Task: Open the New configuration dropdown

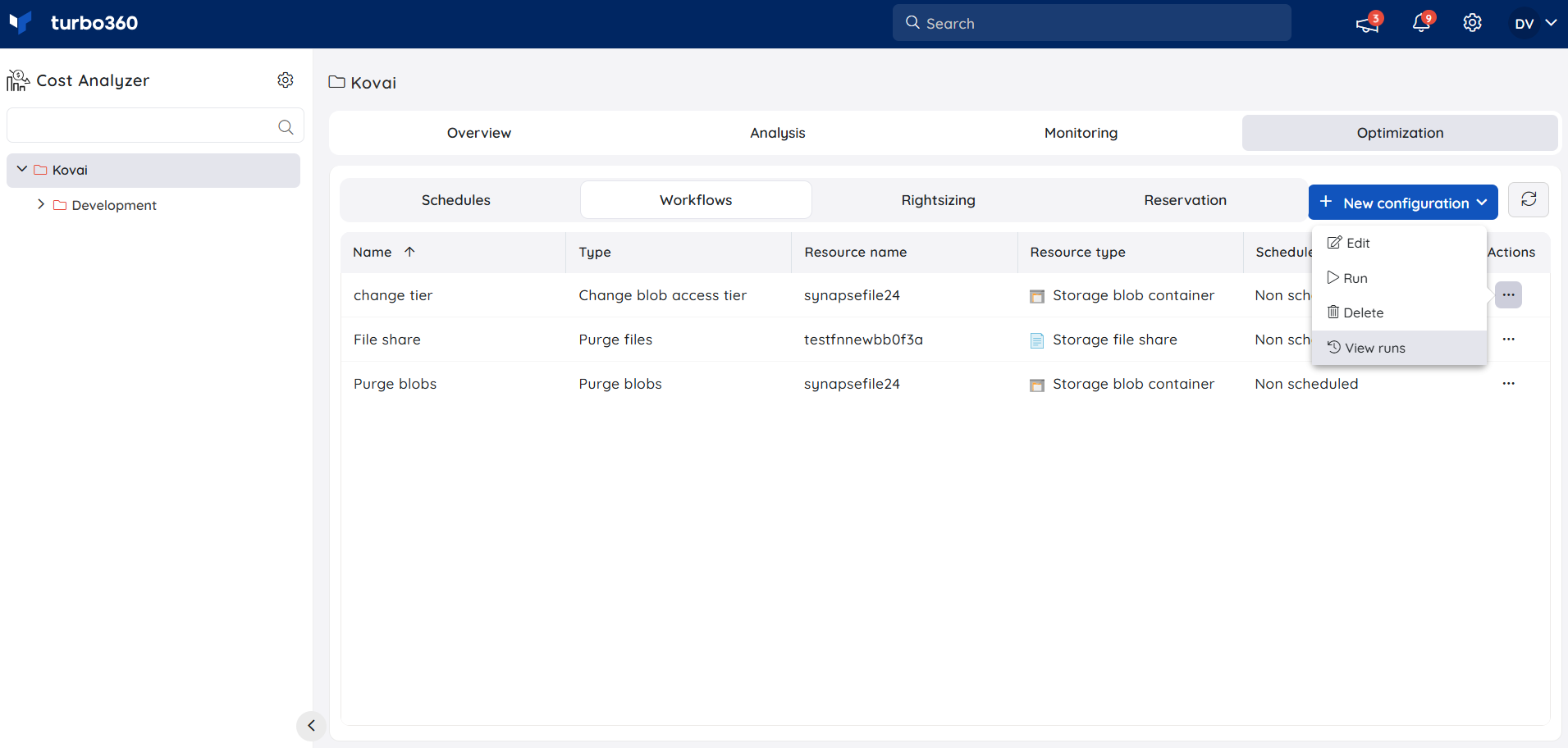Action: pyautogui.click(x=1403, y=202)
